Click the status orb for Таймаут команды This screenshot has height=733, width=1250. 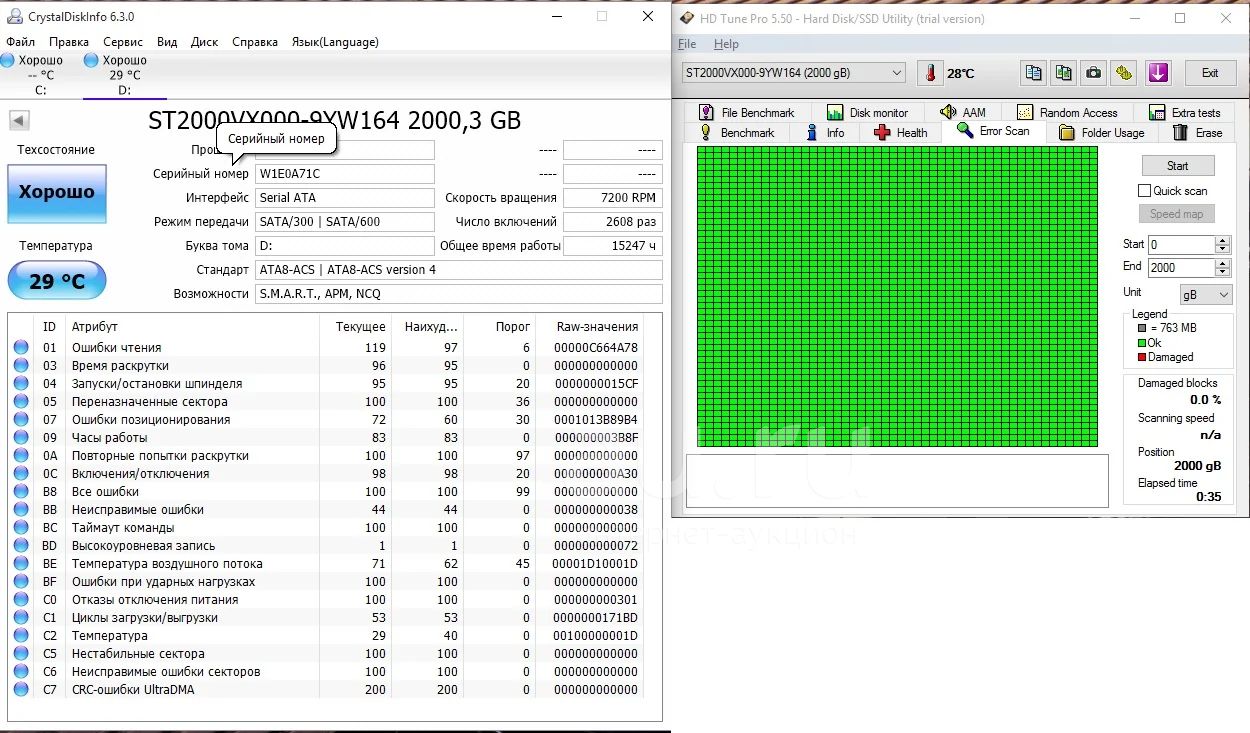coord(21,528)
